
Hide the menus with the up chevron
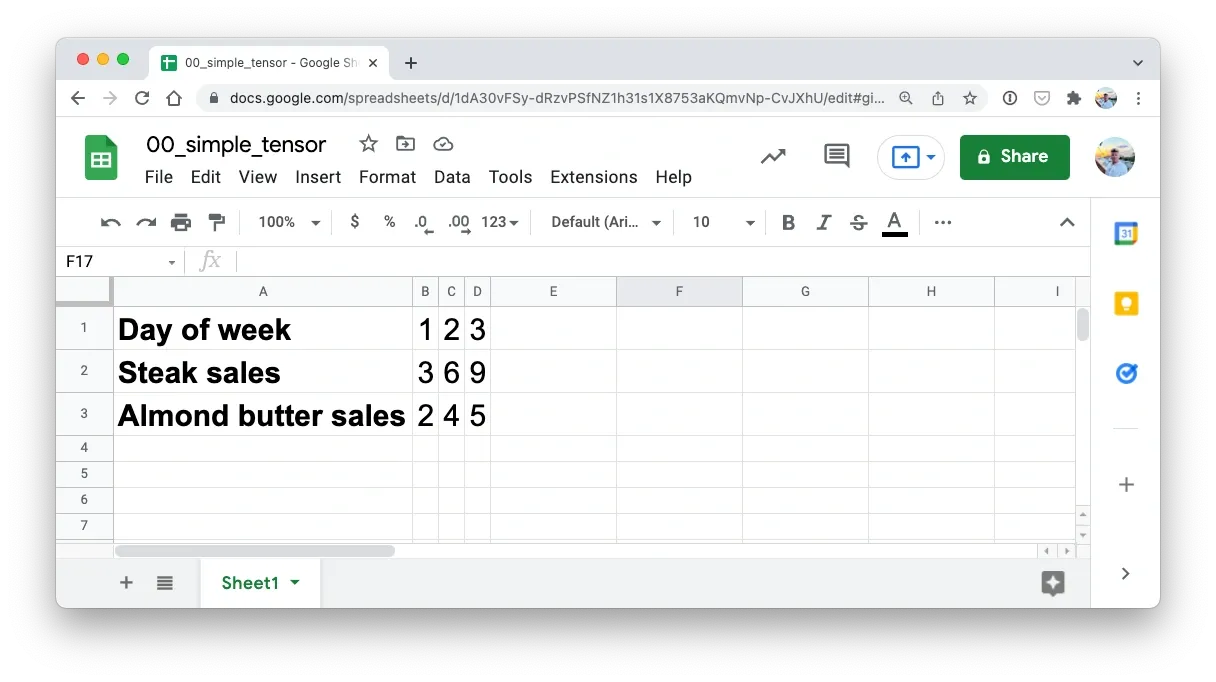(1067, 222)
